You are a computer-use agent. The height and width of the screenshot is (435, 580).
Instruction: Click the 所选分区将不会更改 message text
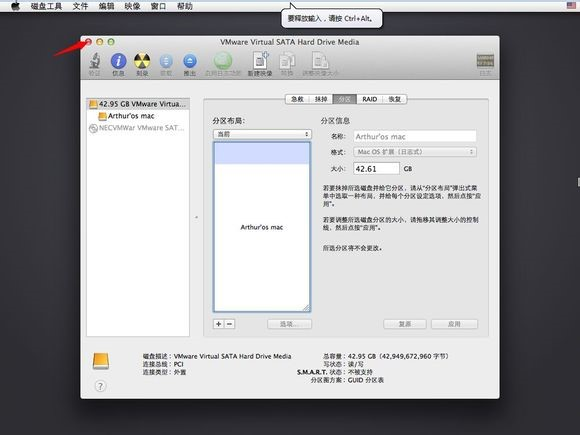pyautogui.click(x=352, y=248)
